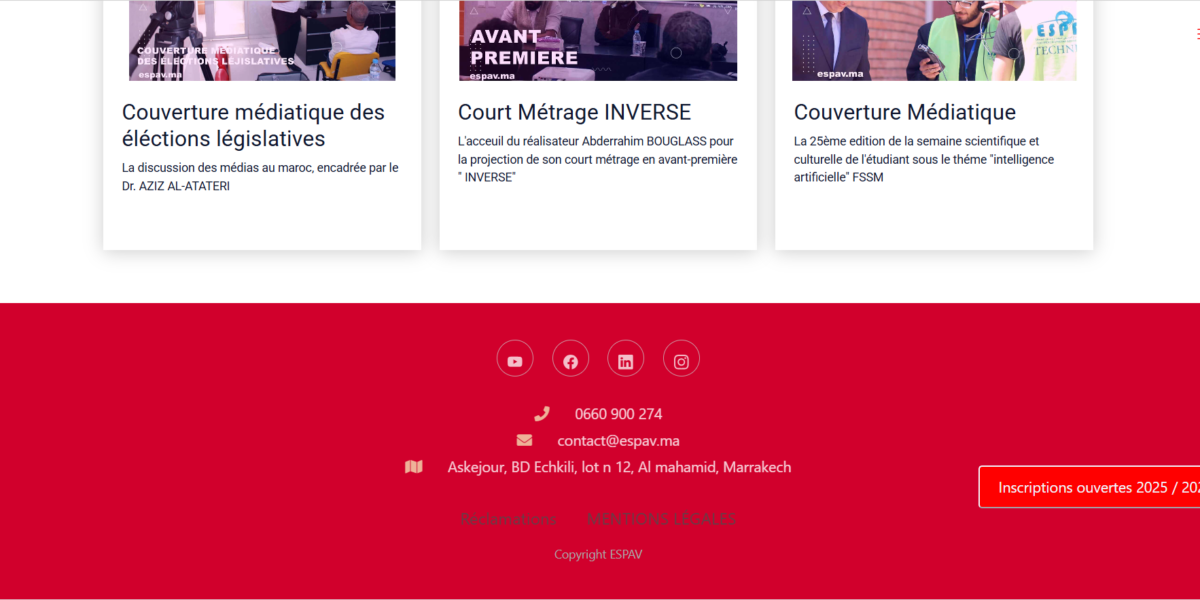Click the Facebook icon in footer
1200x600 pixels.
coord(570,359)
